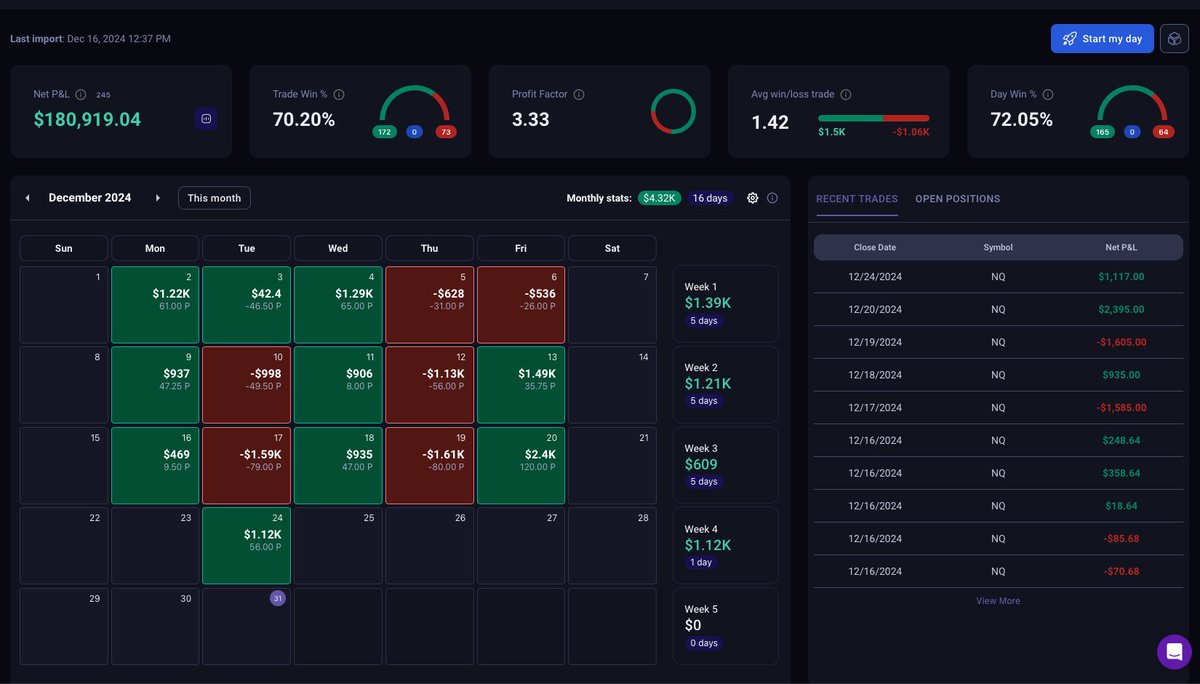The height and width of the screenshot is (684, 1200).
Task: Click the green 165 winning days badge
Action: click(1102, 132)
